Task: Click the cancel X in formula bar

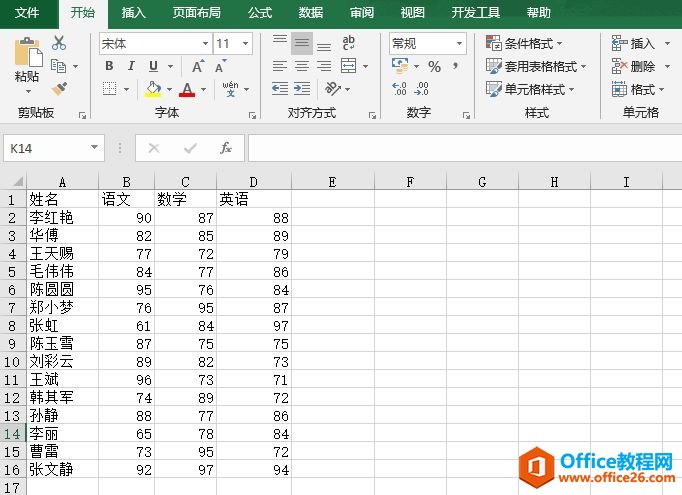Action: coord(154,148)
